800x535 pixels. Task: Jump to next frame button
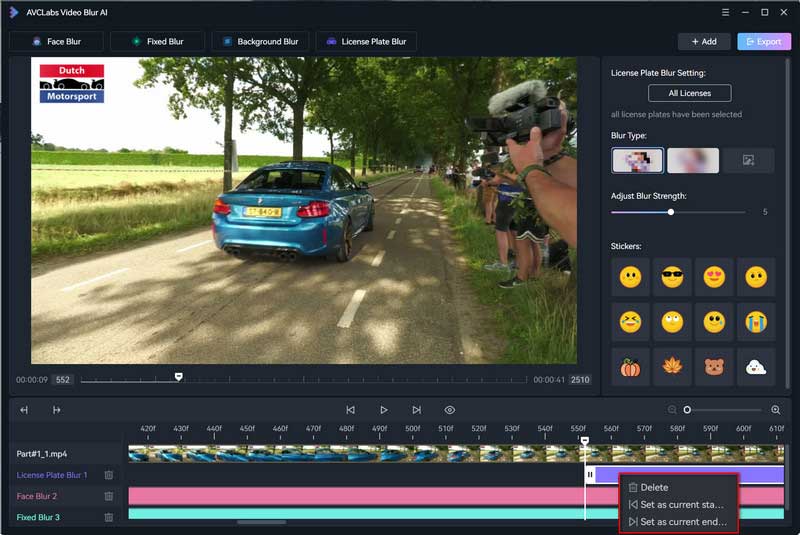click(417, 410)
